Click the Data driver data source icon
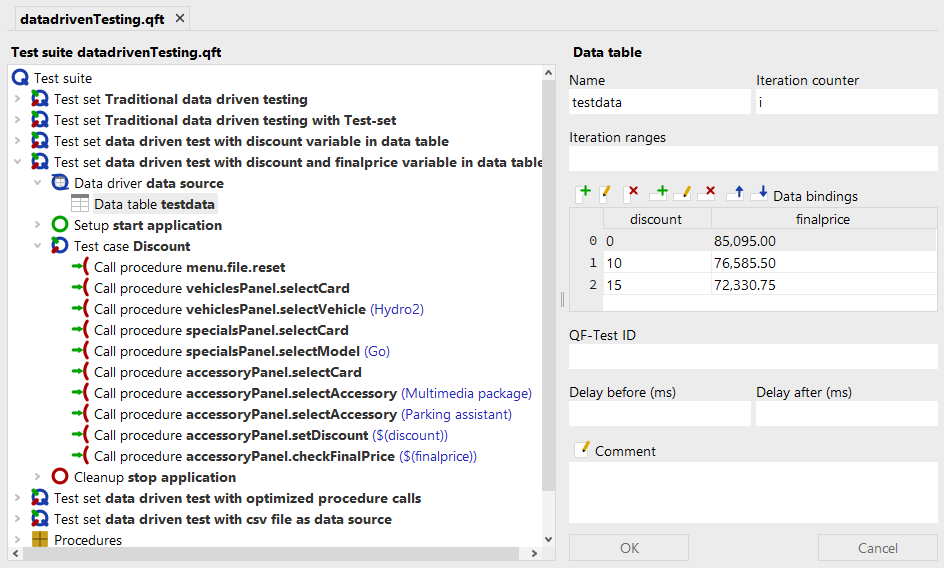This screenshot has width=944, height=568. click(60, 183)
